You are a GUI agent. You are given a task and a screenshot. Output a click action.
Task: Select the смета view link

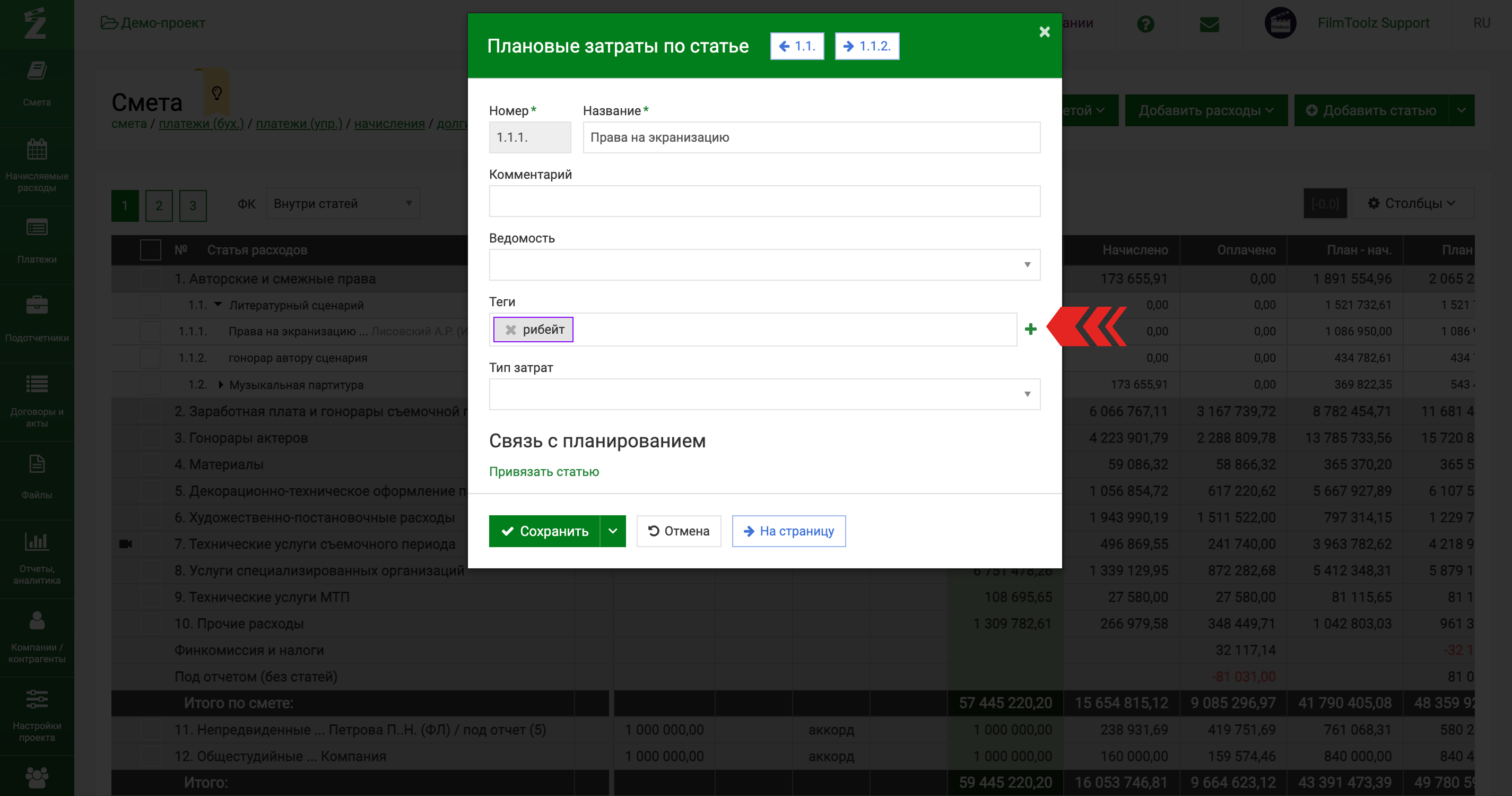(129, 124)
